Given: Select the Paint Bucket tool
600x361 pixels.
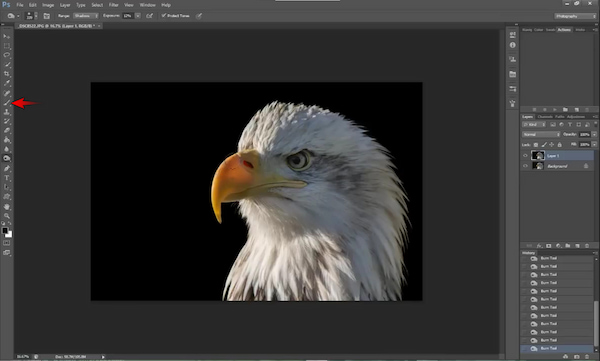Looking at the screenshot, I should tap(7, 140).
